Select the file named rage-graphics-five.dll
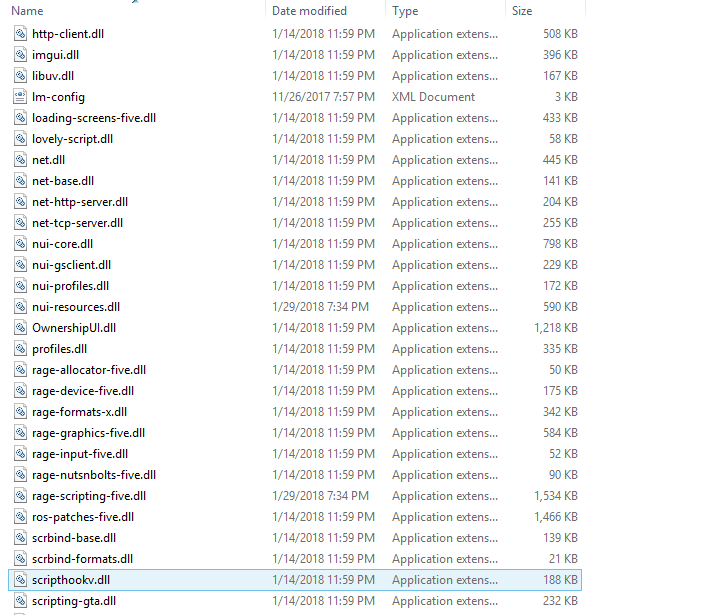 pos(89,433)
